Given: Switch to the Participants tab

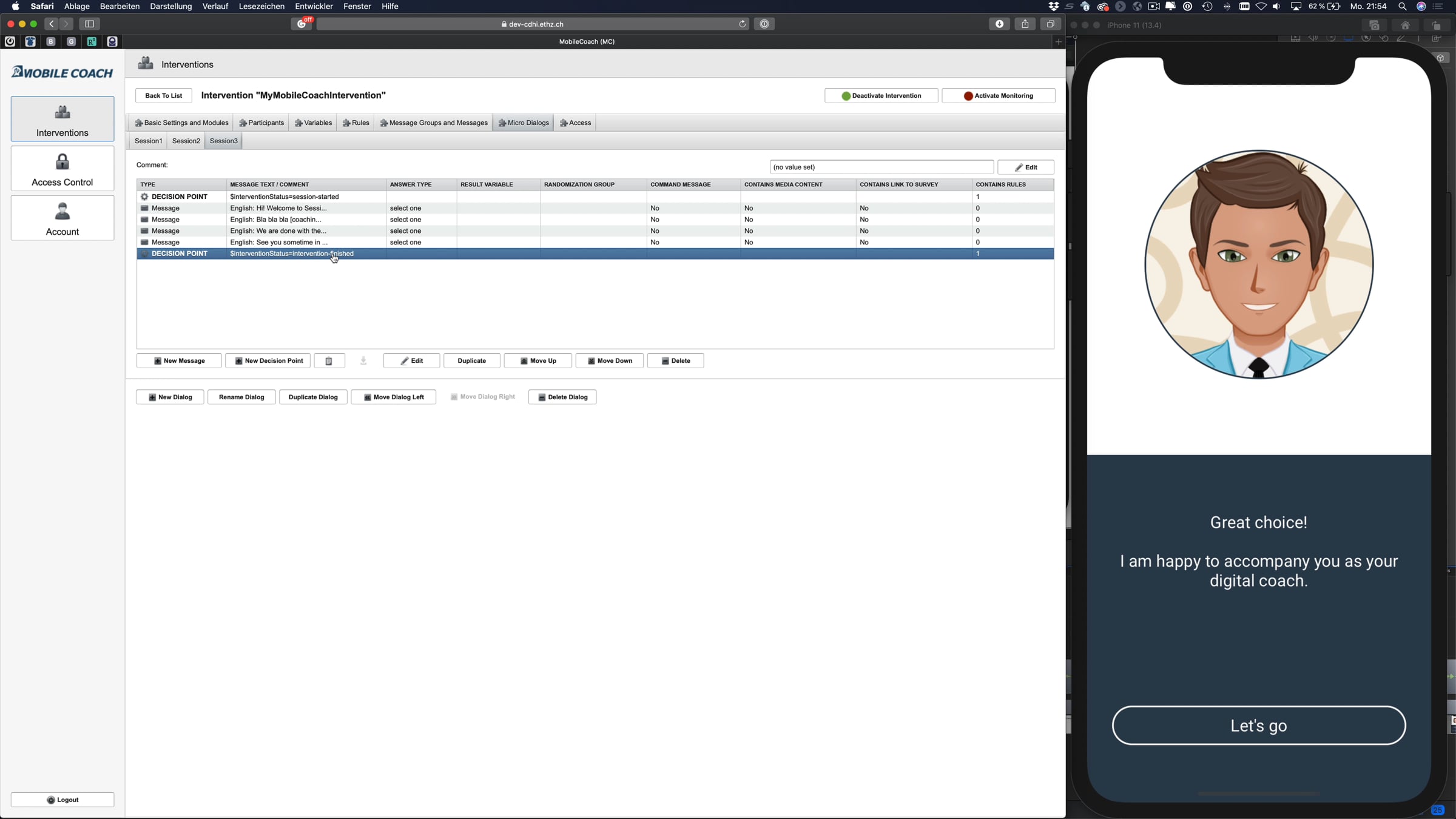Looking at the screenshot, I should 261,123.
